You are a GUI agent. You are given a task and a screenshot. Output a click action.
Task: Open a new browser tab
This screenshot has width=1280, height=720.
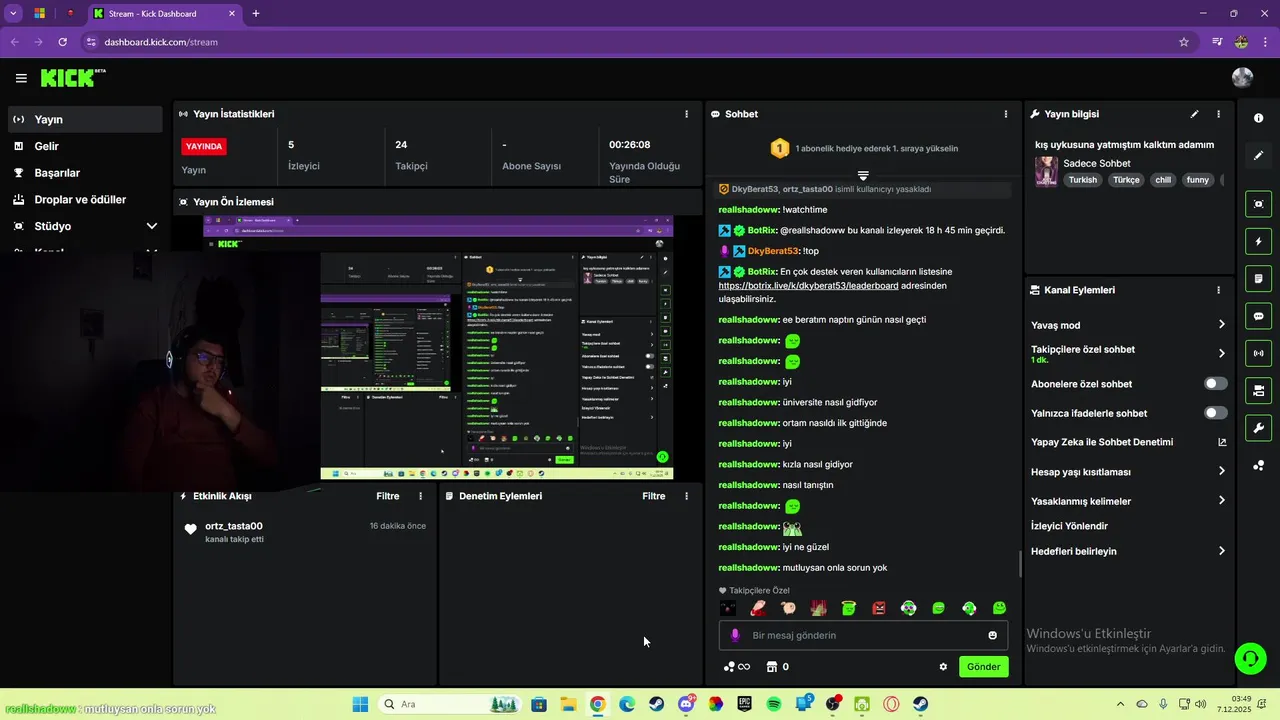pyautogui.click(x=256, y=14)
